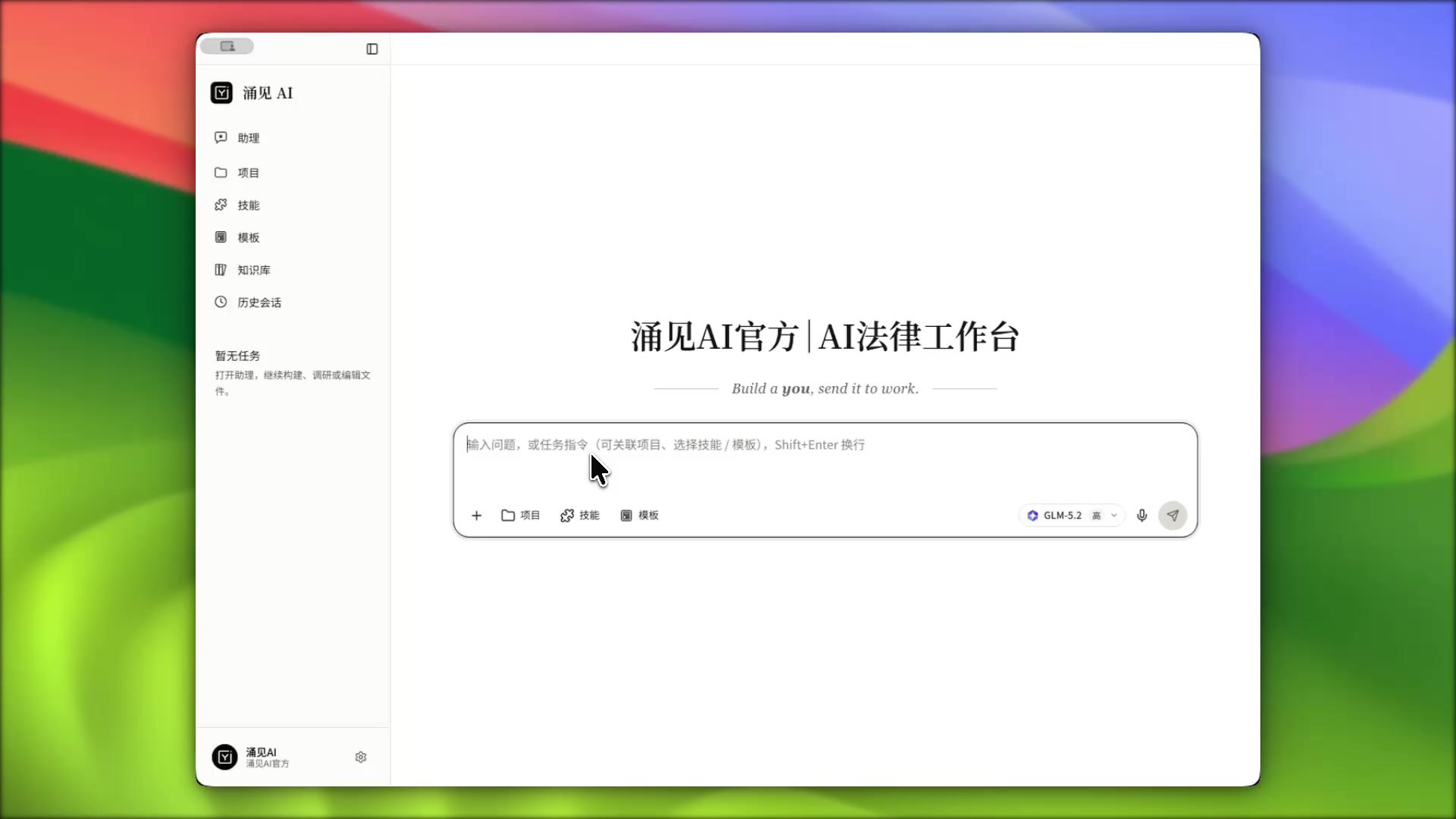Click the 涌见 AI logo in sidebar header

tap(221, 93)
